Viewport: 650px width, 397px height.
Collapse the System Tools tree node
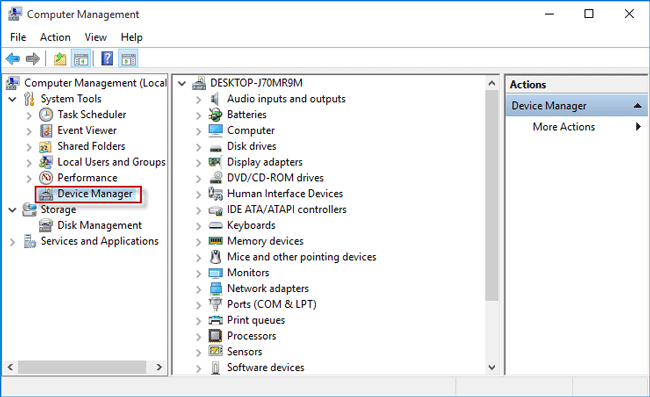point(13,99)
